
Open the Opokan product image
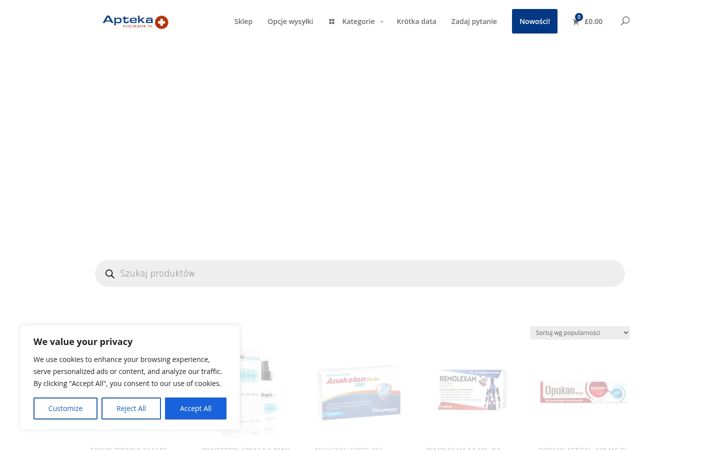[x=583, y=392]
